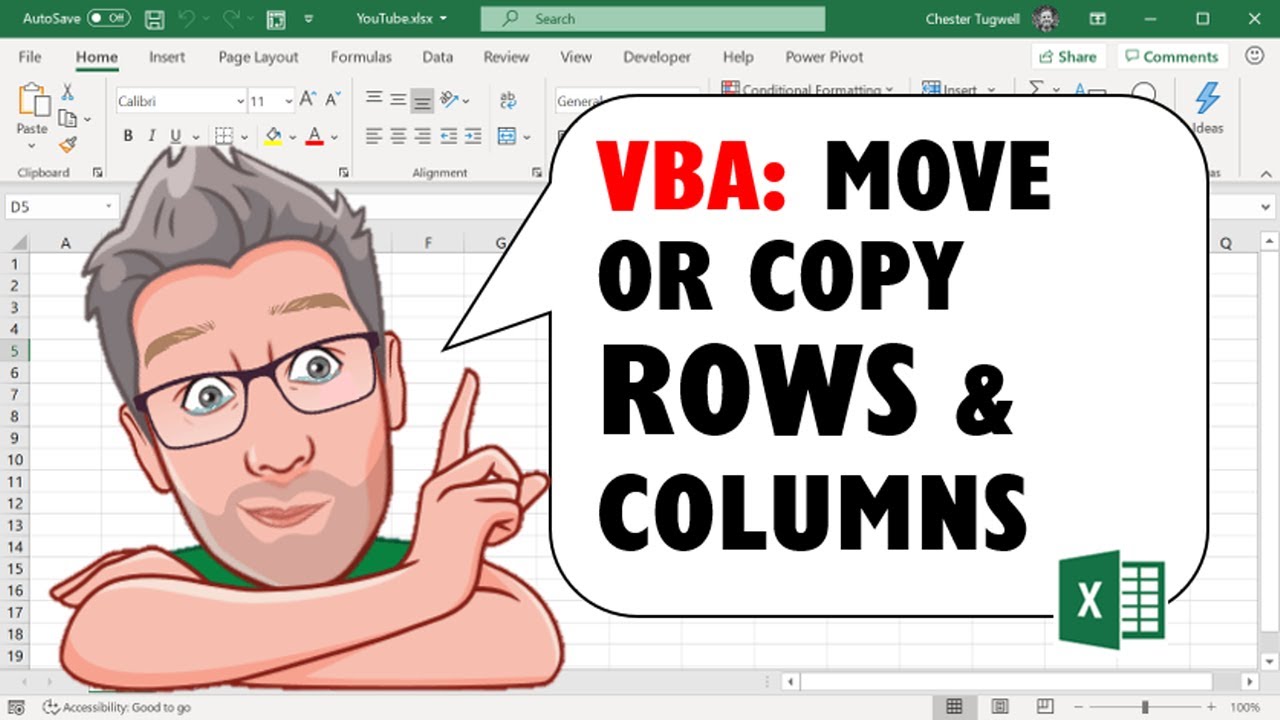Image resolution: width=1280 pixels, height=720 pixels.
Task: Switch to Normal view in status bar
Action: pyautogui.click(x=955, y=707)
